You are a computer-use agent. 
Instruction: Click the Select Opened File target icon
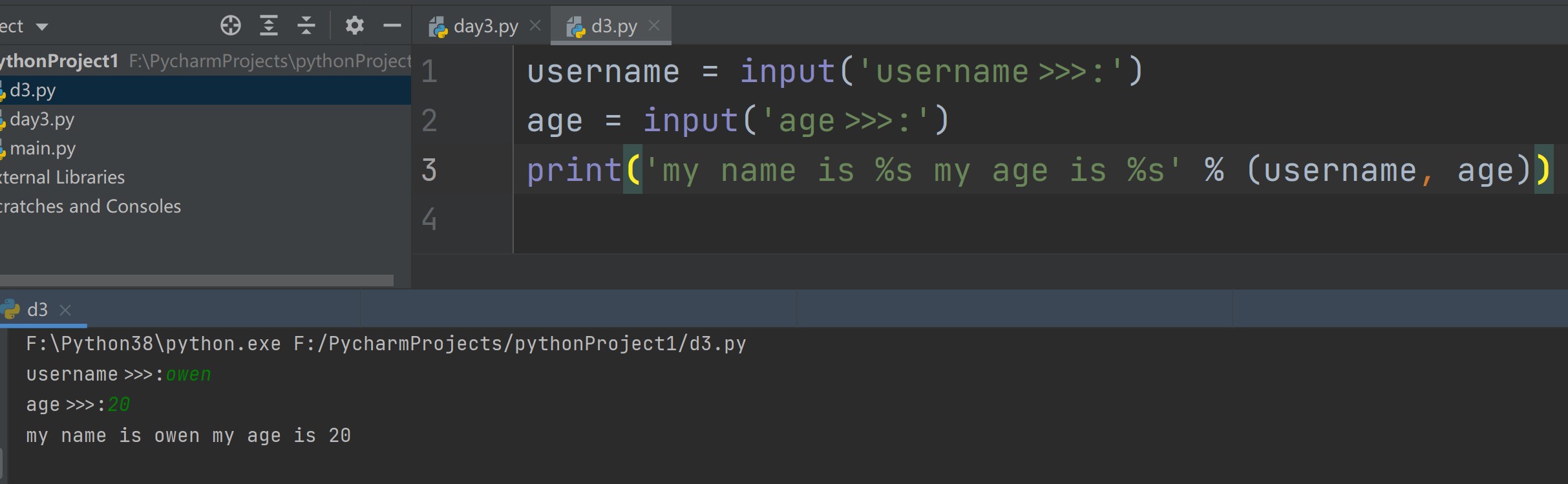230,26
